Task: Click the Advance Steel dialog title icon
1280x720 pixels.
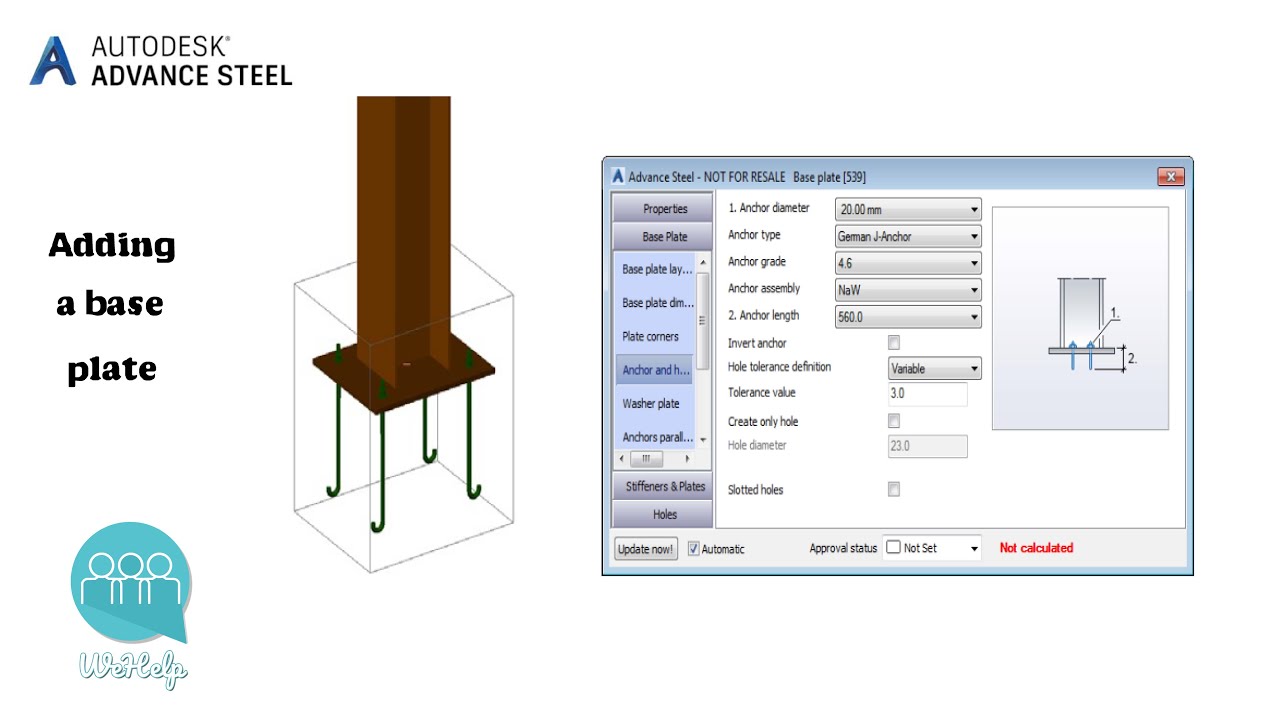Action: pos(618,177)
